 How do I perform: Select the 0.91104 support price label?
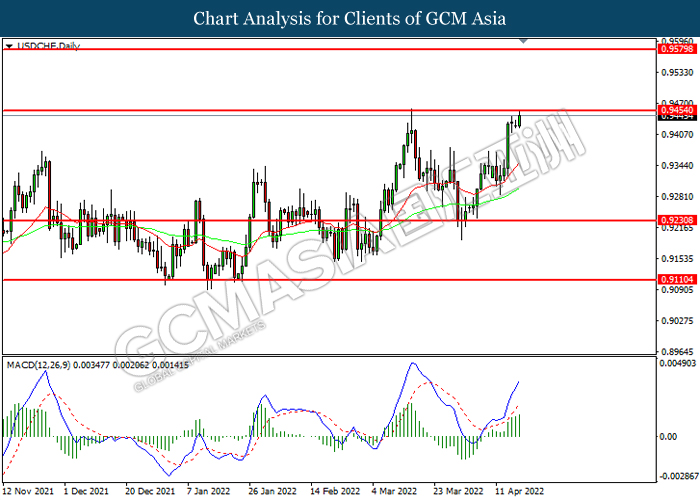(x=677, y=279)
